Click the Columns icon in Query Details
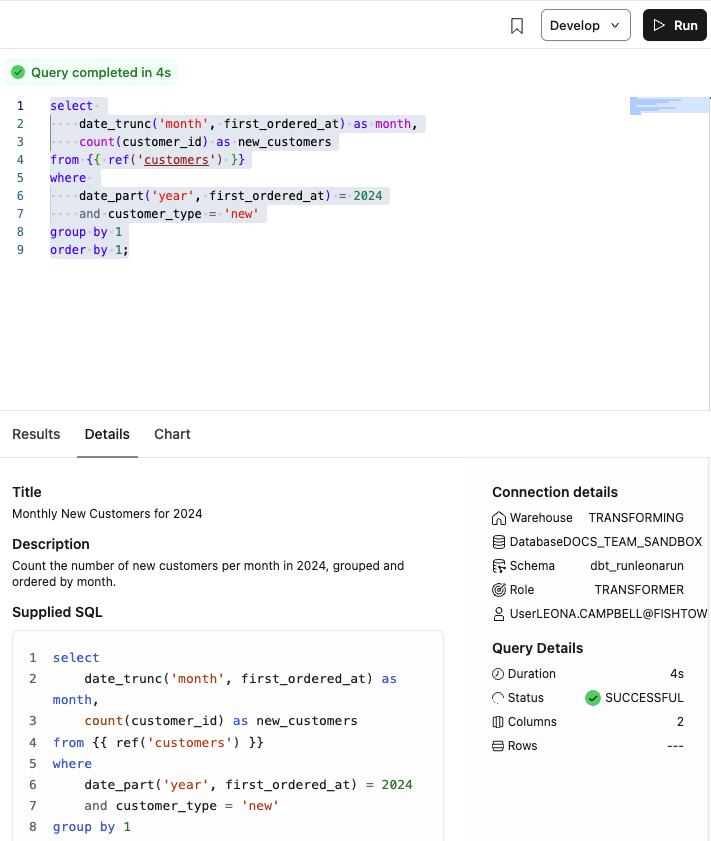 point(499,722)
